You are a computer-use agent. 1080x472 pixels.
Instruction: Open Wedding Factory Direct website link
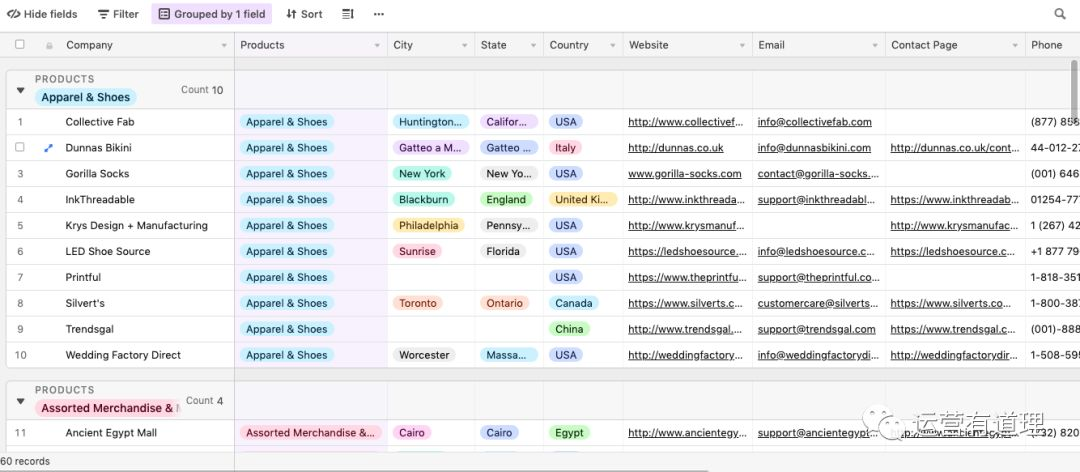[x=685, y=356]
